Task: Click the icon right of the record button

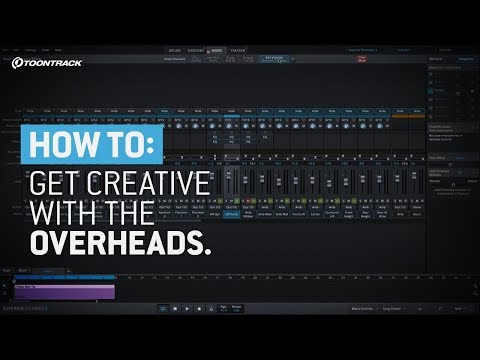Action: point(211,309)
